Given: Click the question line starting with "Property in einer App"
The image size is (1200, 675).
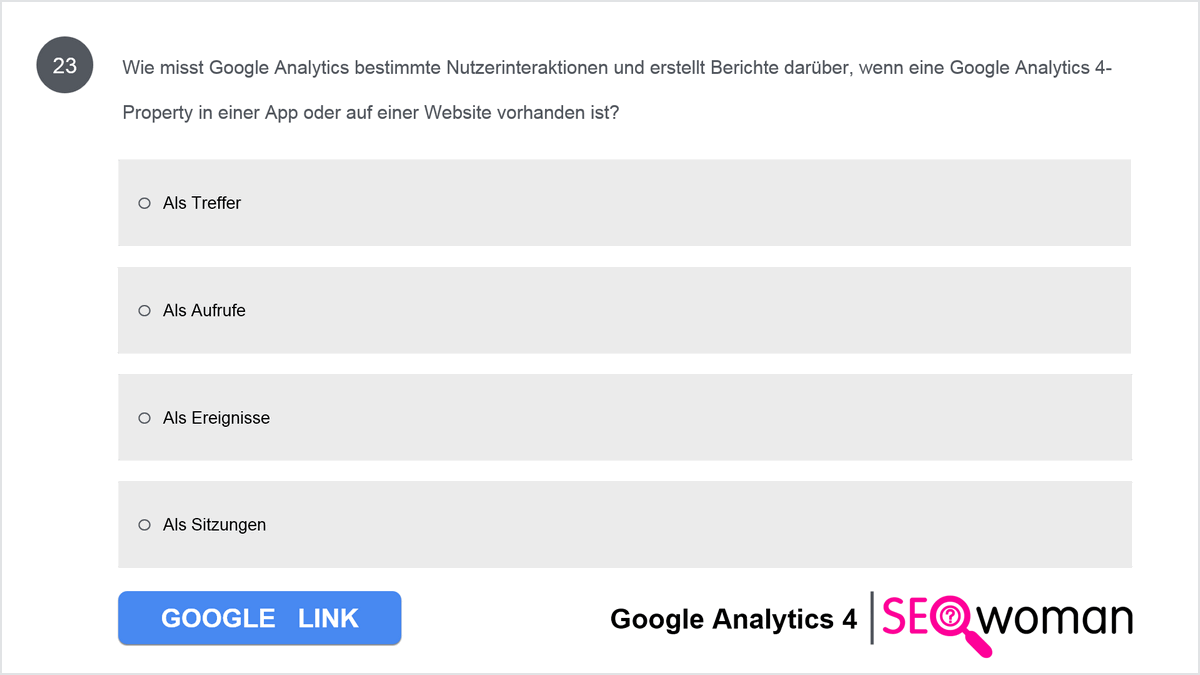Looking at the screenshot, I should click(371, 113).
